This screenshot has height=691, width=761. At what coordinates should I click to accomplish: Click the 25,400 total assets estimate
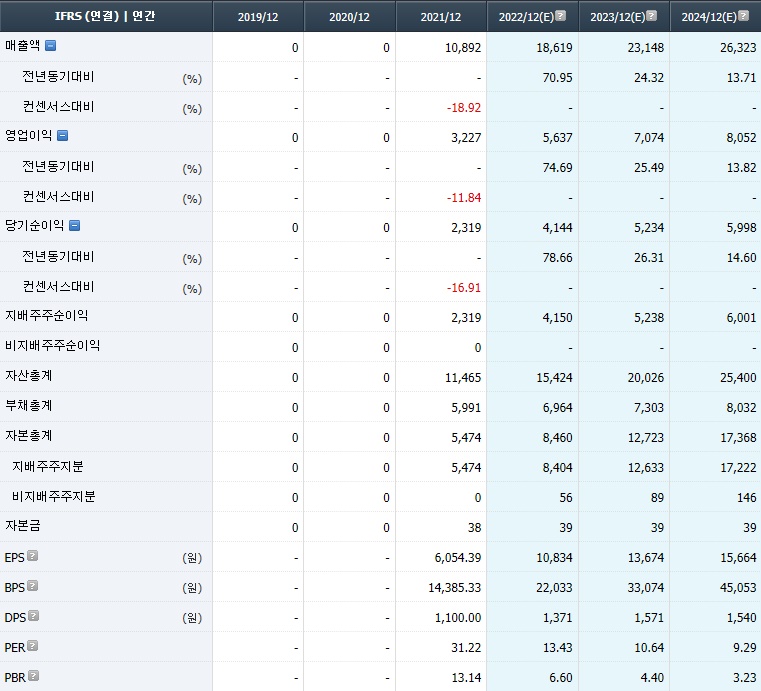[x=738, y=378]
